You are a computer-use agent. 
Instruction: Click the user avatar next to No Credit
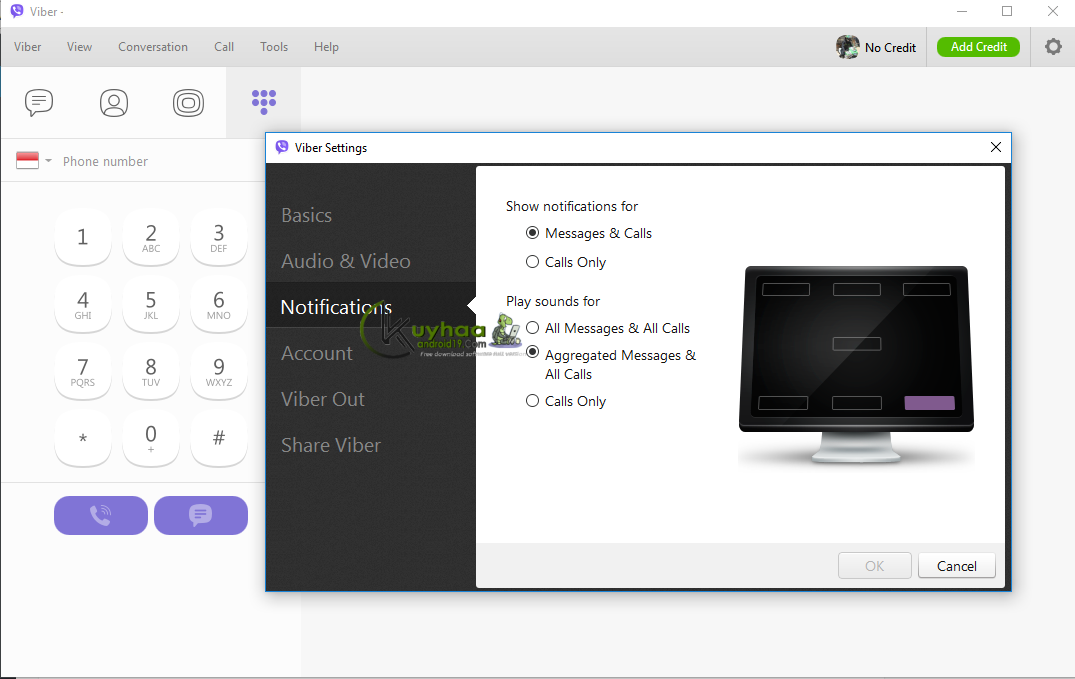tap(847, 47)
